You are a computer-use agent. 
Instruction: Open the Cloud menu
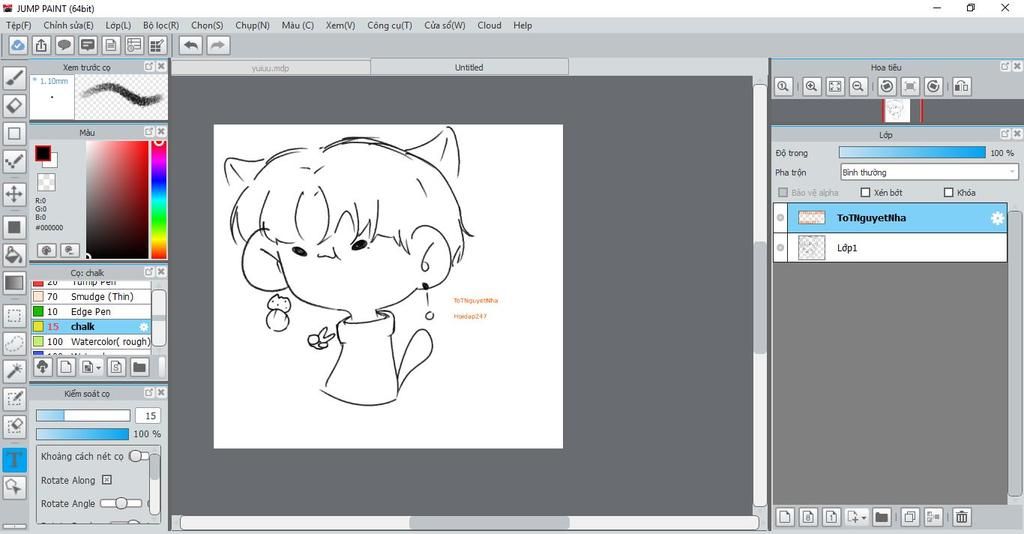(489, 25)
